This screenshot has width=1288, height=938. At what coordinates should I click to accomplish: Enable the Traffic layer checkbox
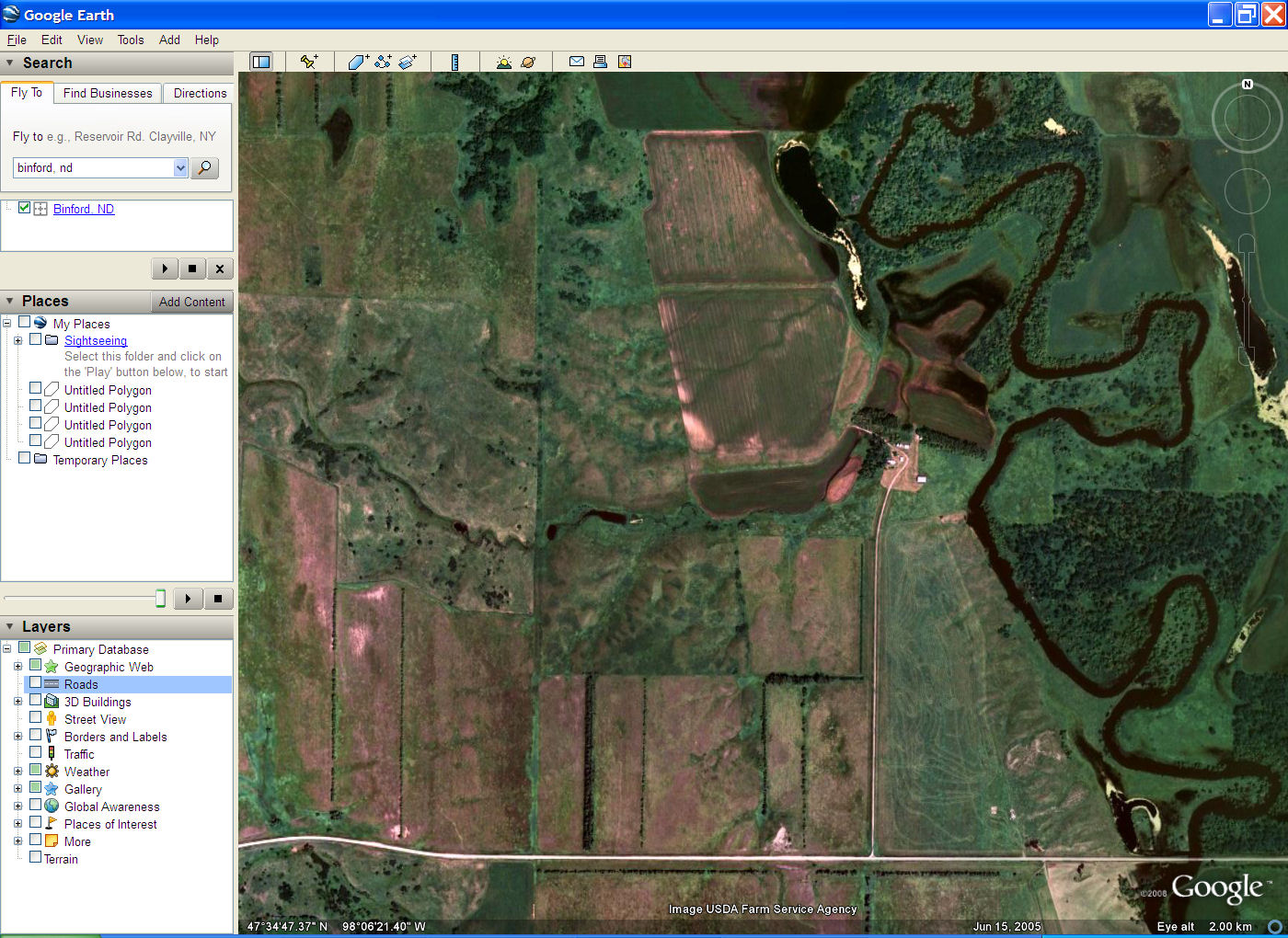pyautogui.click(x=35, y=753)
